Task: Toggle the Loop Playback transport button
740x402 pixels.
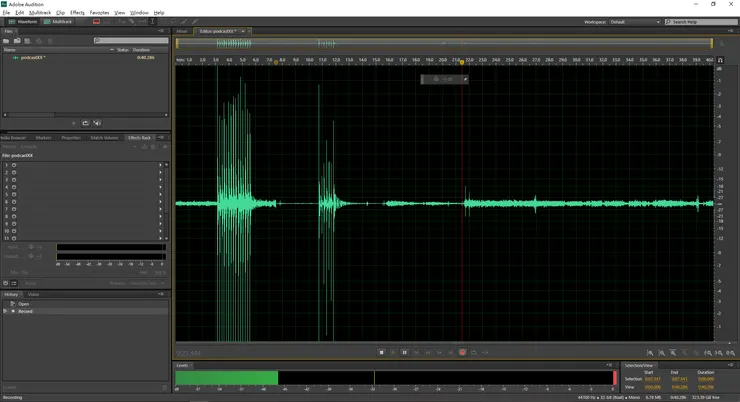Action: (474, 352)
